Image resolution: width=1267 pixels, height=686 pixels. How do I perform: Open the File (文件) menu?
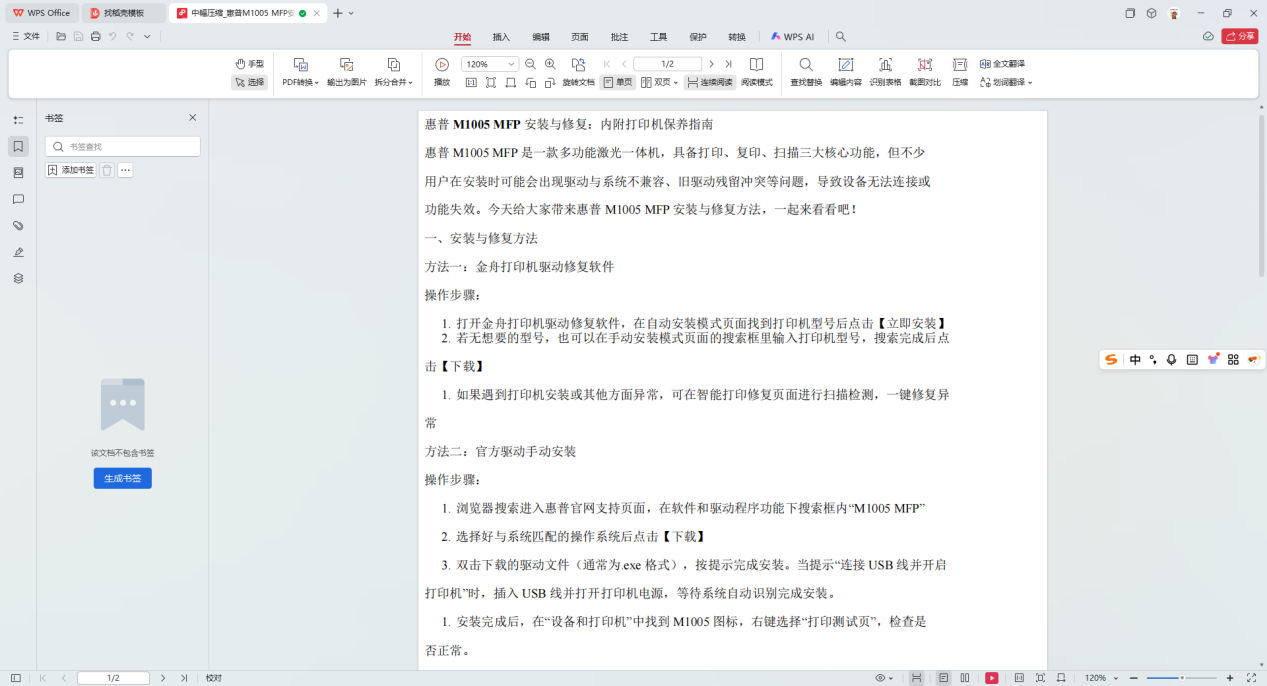pyautogui.click(x=26, y=36)
